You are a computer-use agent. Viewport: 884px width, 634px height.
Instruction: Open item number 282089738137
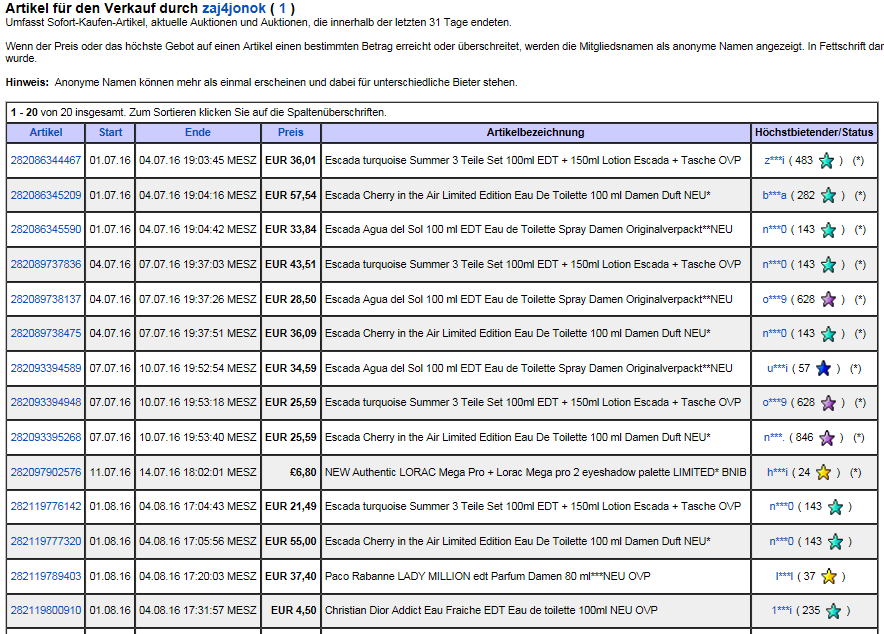(x=46, y=299)
